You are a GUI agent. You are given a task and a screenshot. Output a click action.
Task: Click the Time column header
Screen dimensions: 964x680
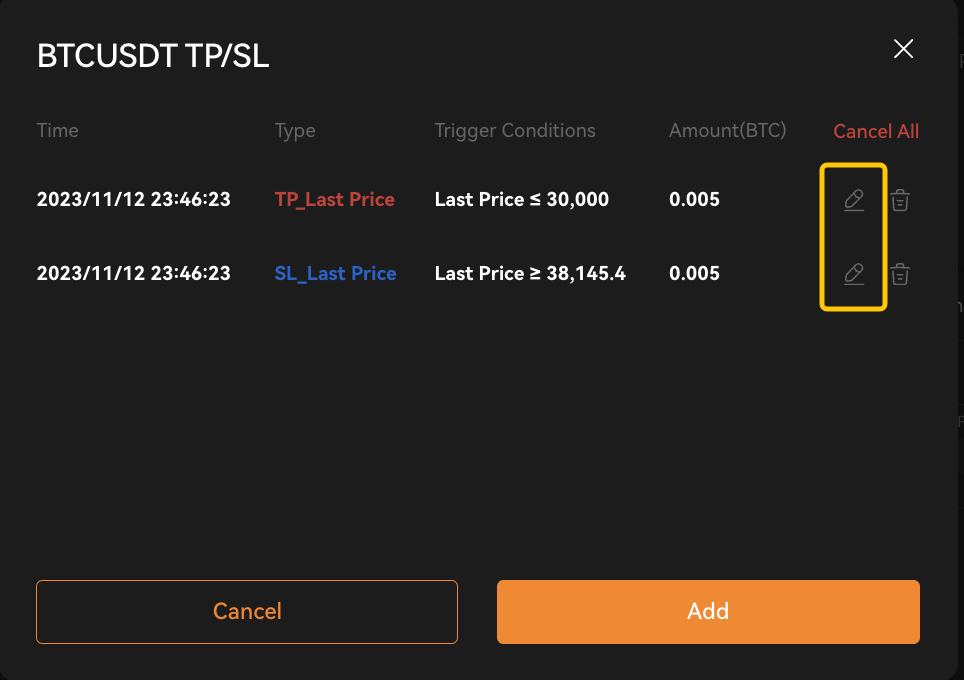click(57, 130)
